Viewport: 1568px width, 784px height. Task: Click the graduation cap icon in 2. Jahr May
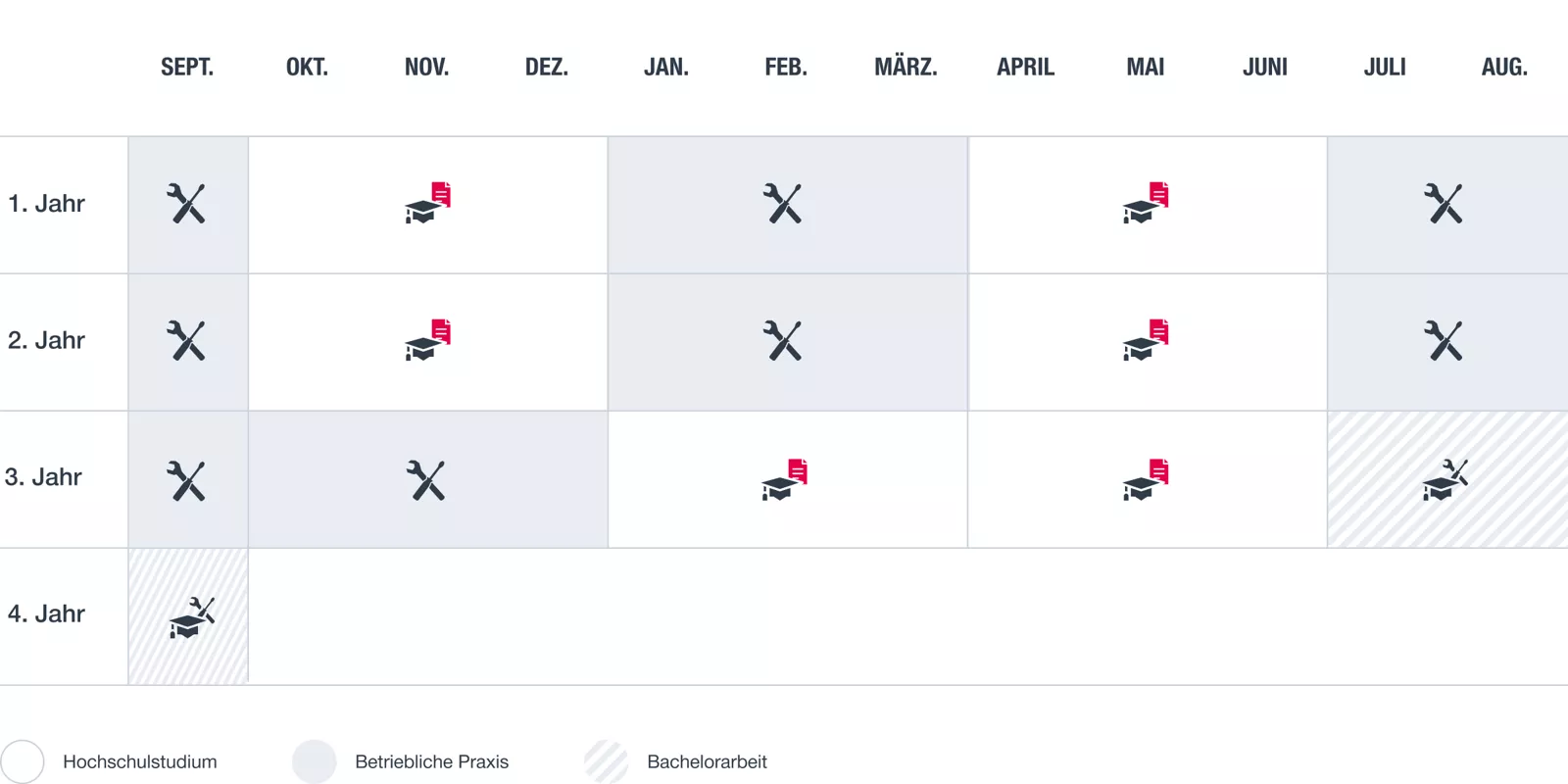pyautogui.click(x=1146, y=339)
